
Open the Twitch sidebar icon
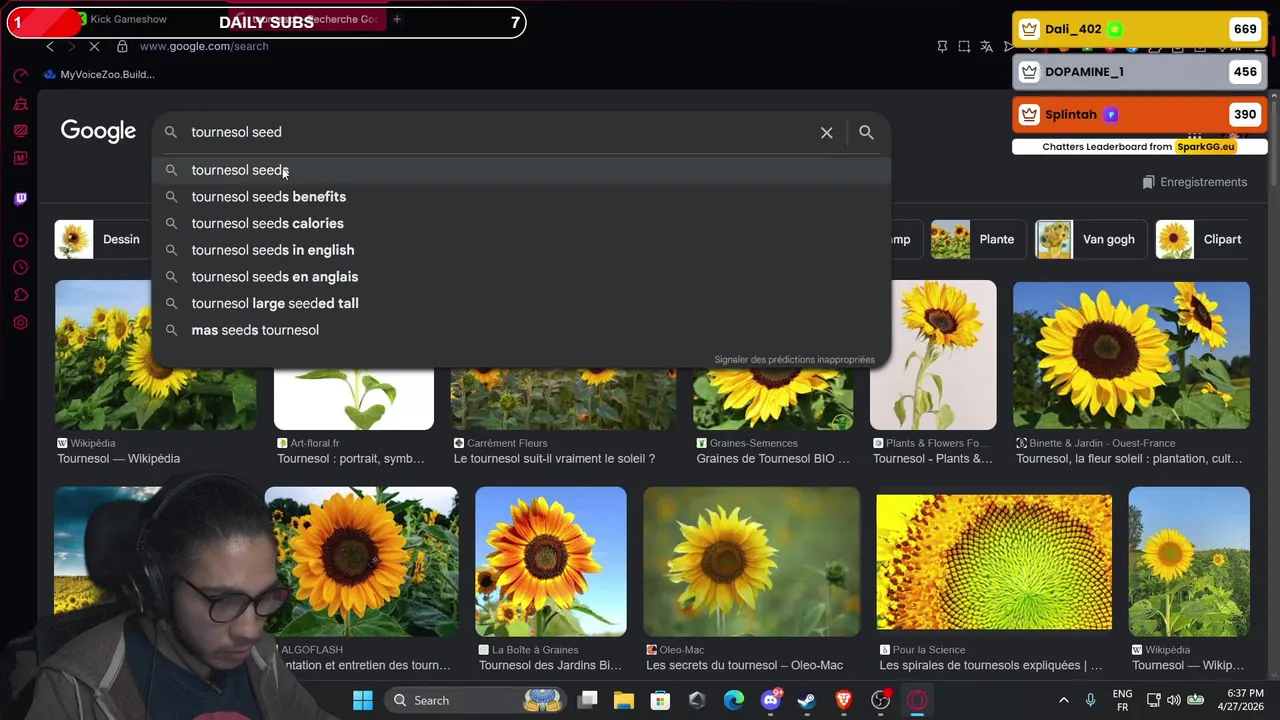20,199
